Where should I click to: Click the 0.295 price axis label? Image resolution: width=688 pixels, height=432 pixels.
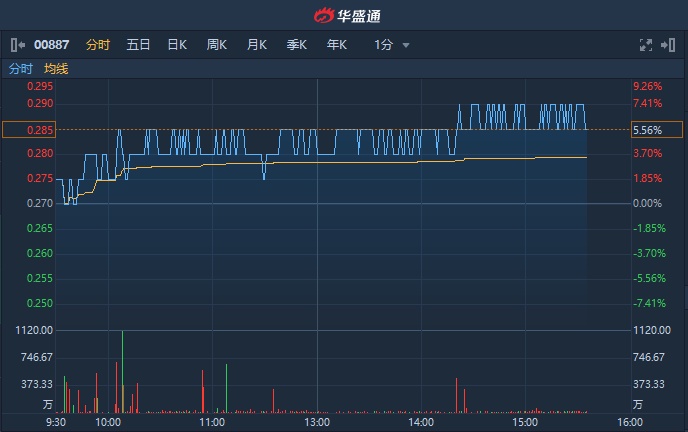(x=40, y=86)
